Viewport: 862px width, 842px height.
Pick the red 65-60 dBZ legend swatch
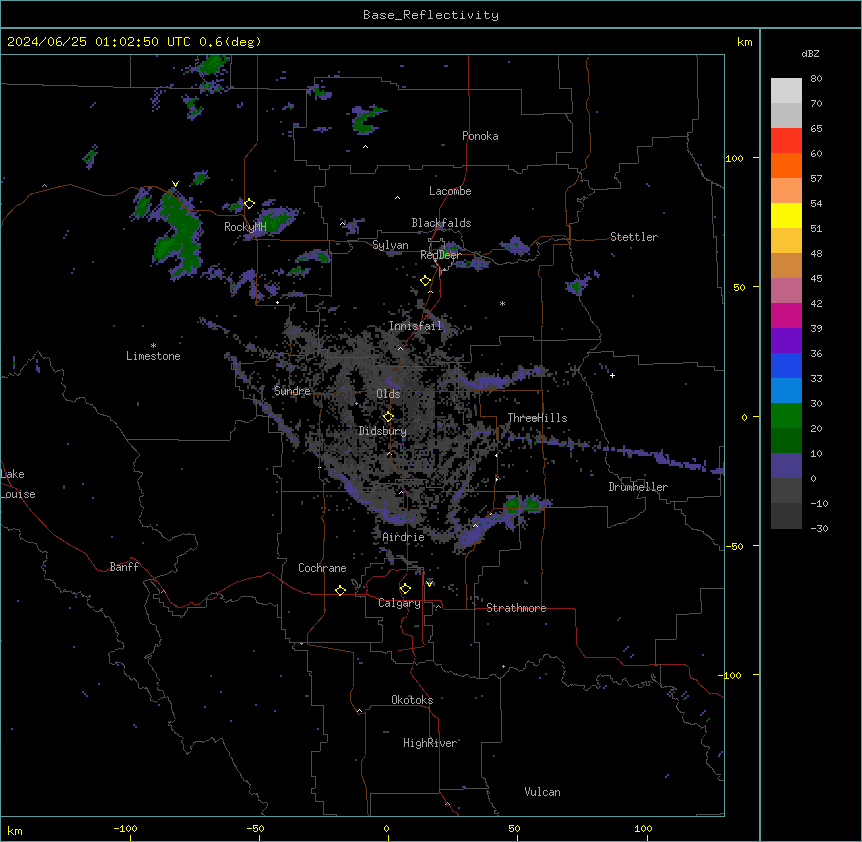(786, 140)
